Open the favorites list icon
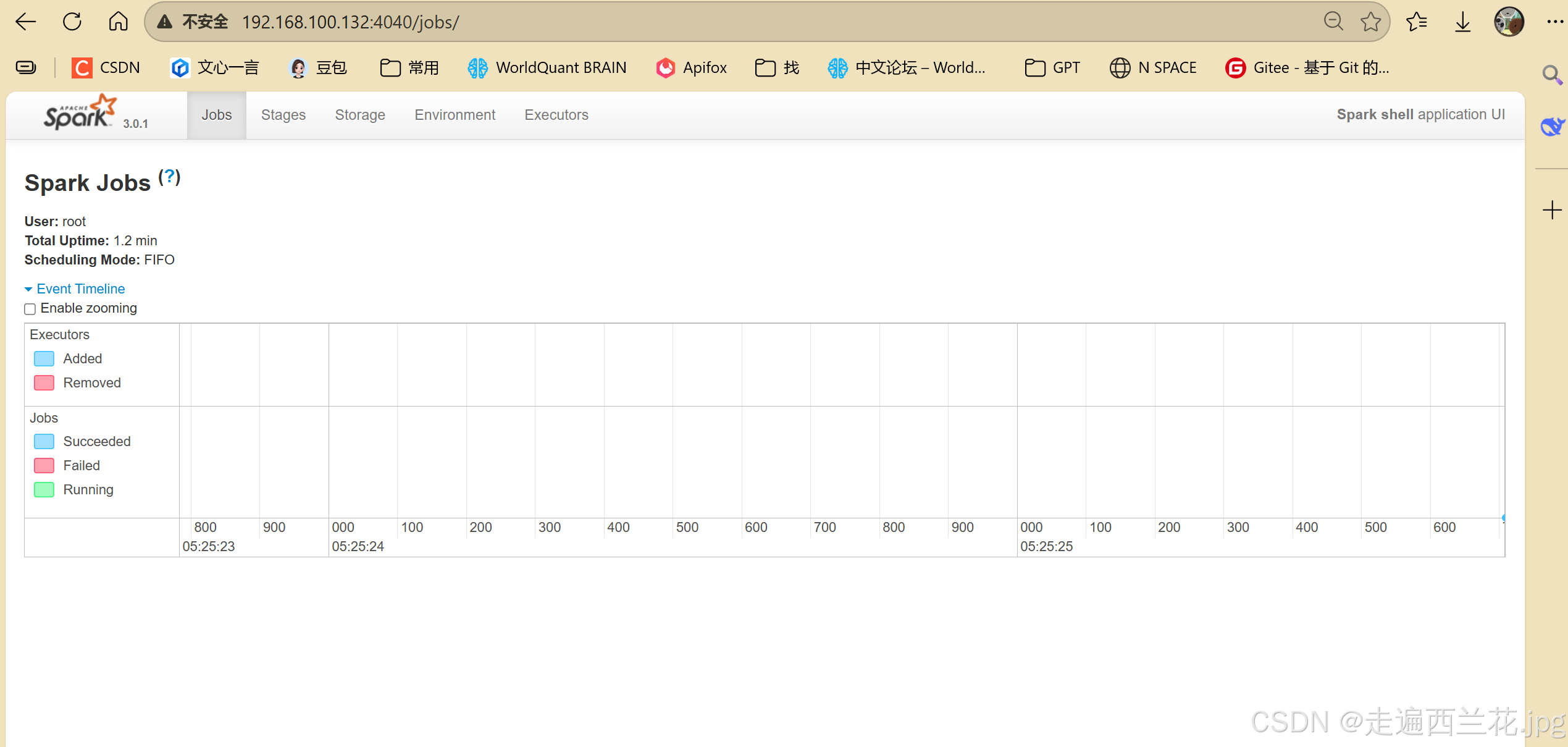Screen dimensions: 1568x747 pyautogui.click(x=1417, y=22)
